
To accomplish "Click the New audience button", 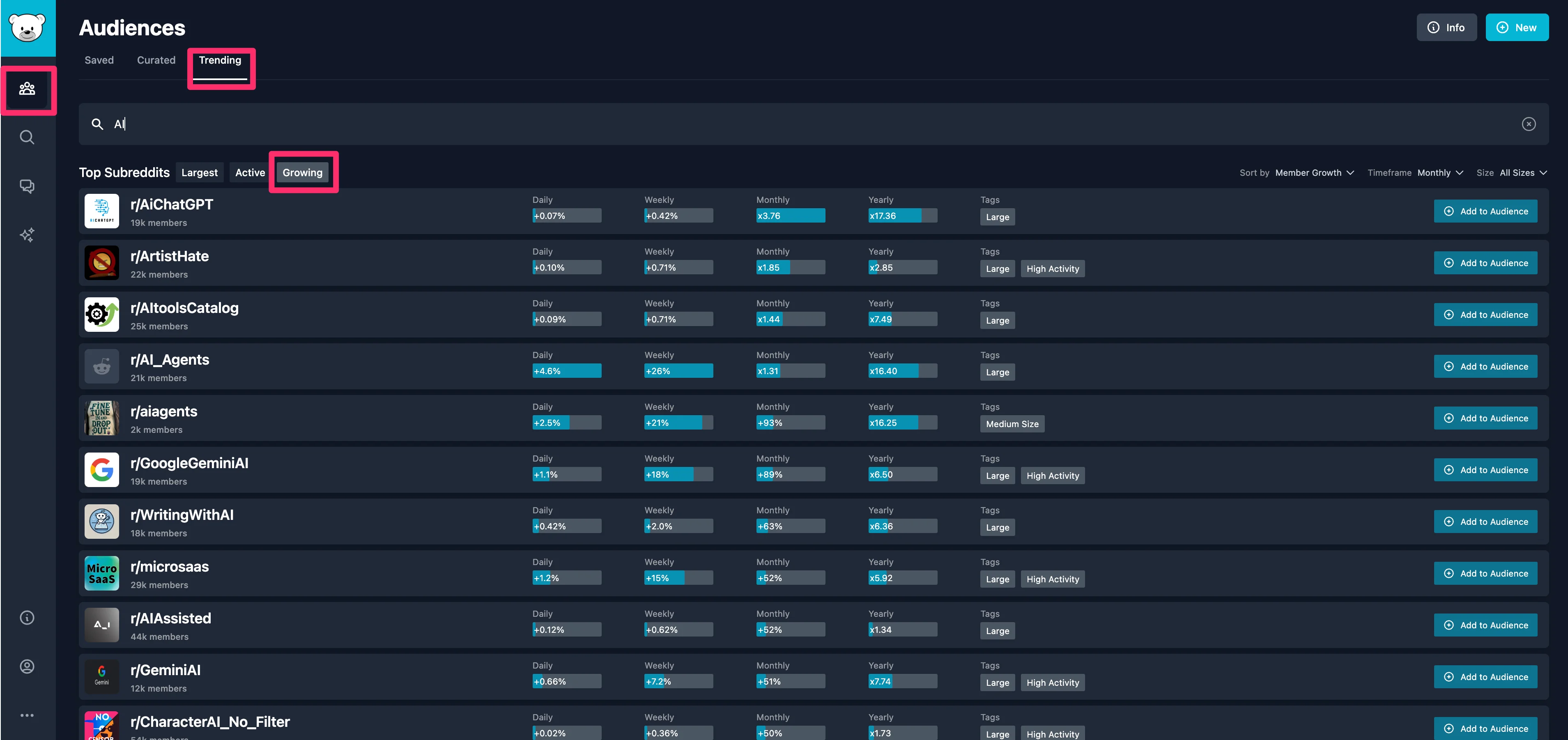I will [1516, 28].
